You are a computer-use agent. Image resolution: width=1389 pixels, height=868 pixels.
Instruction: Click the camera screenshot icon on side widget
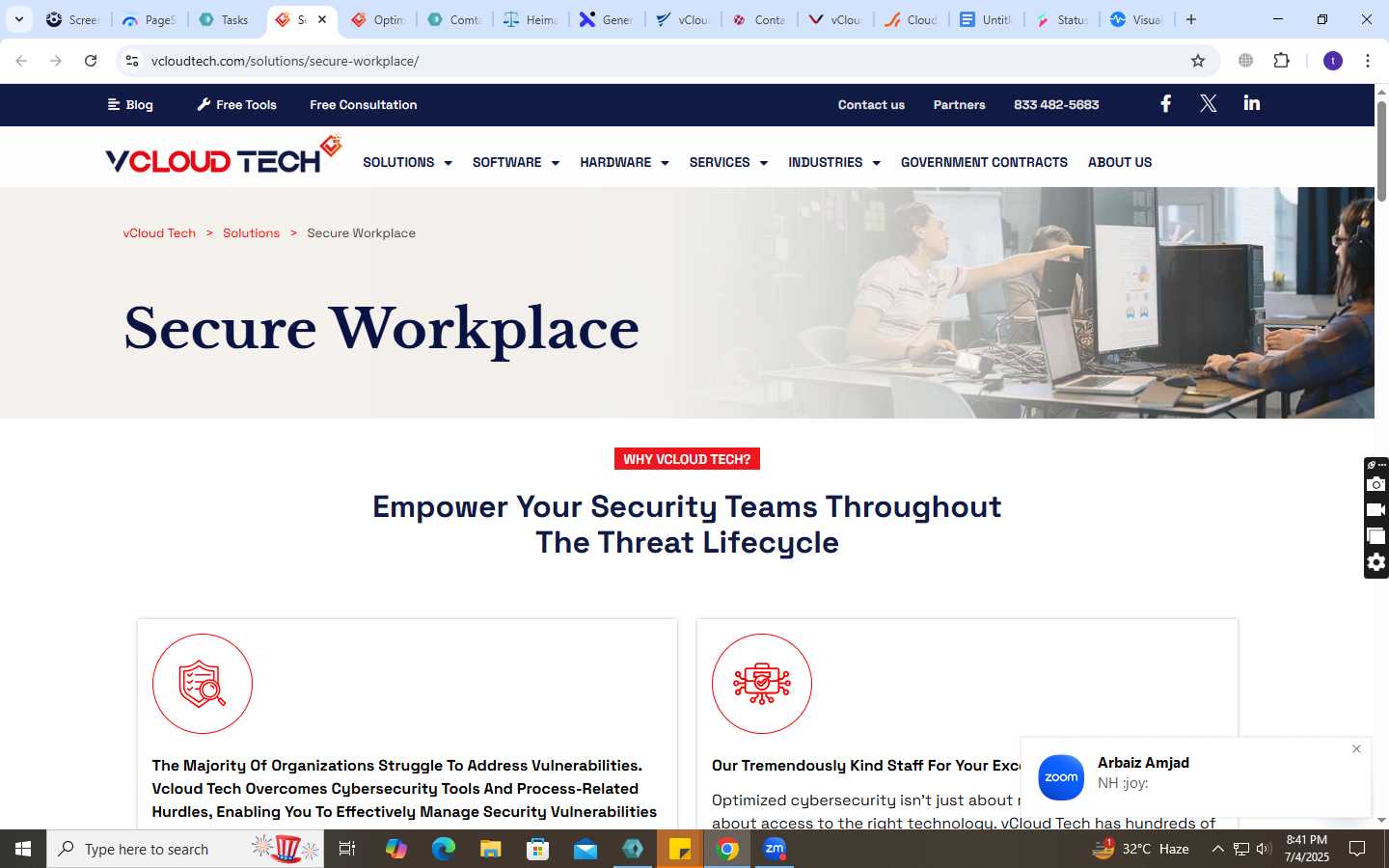1376,484
